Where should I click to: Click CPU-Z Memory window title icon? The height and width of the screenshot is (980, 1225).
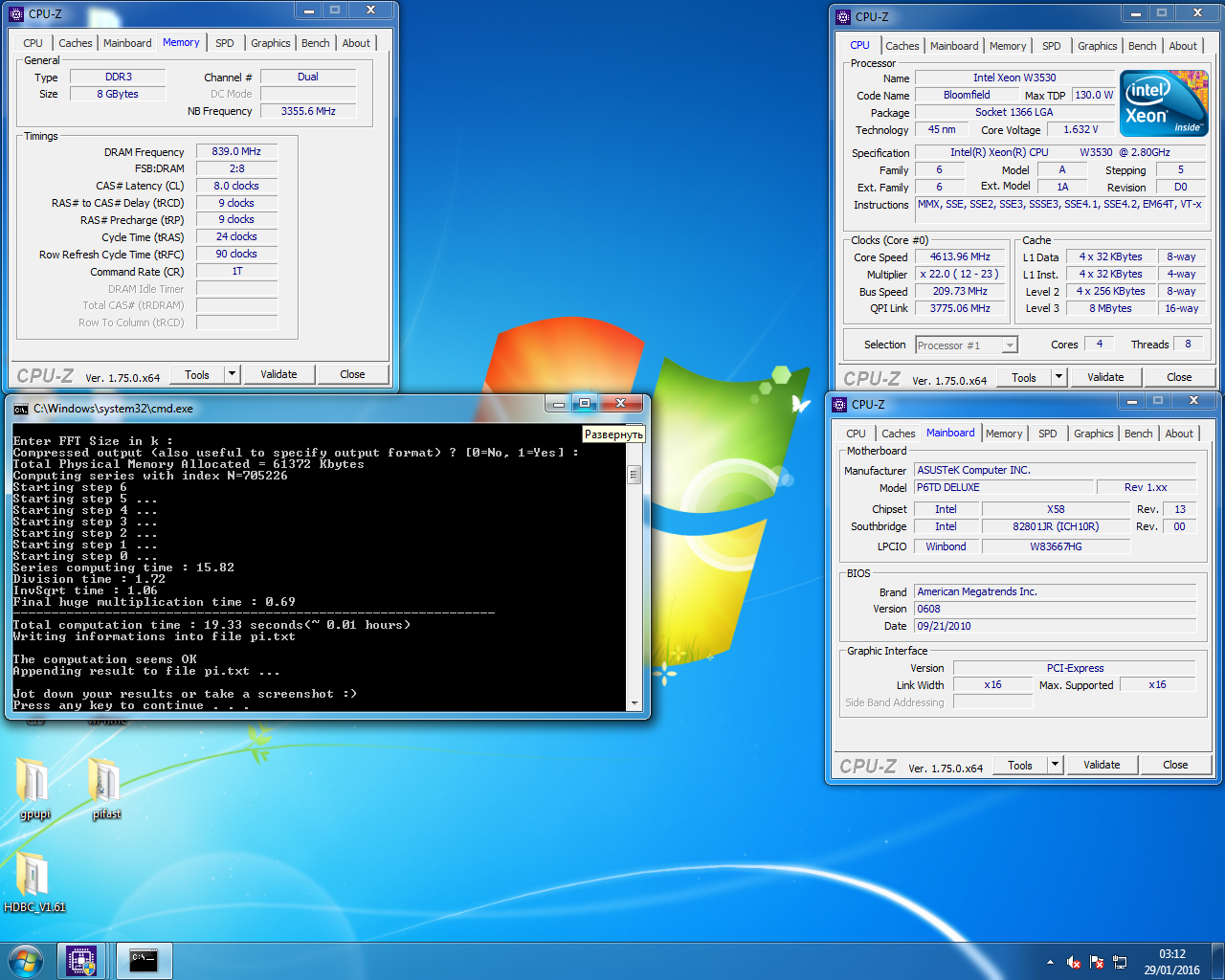point(16,14)
